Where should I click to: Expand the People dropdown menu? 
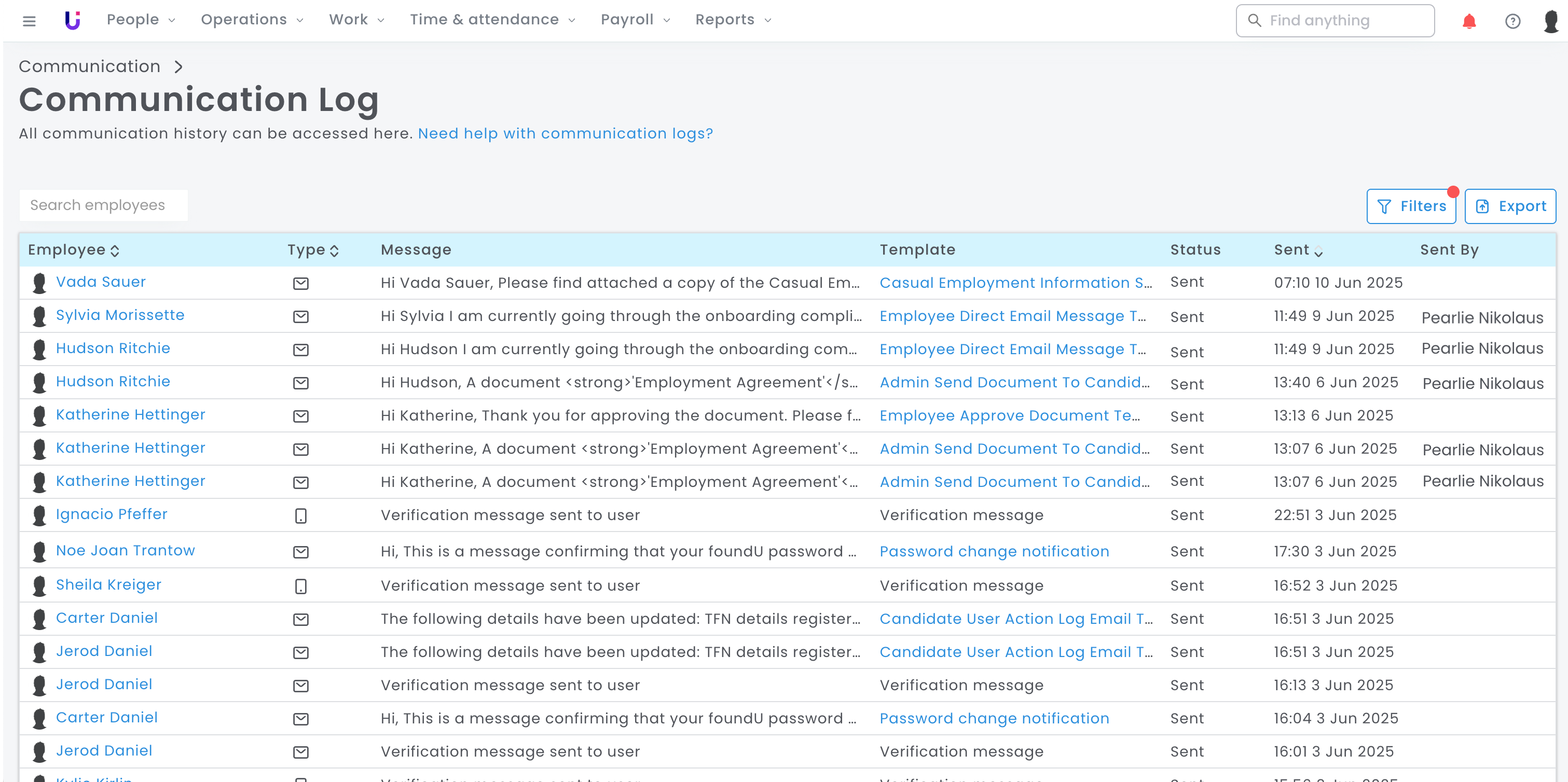click(x=141, y=20)
